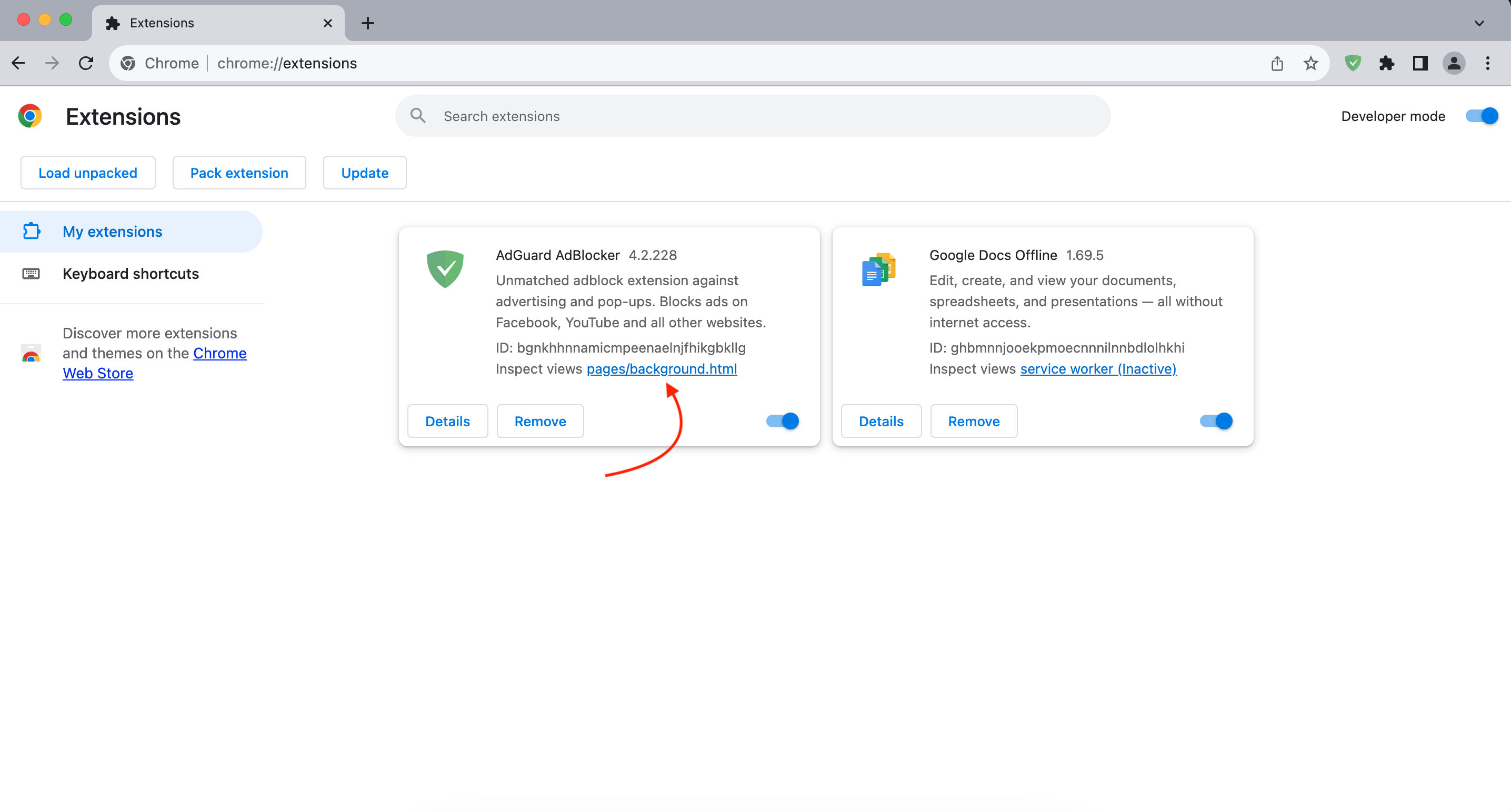The width and height of the screenshot is (1511, 812).
Task: Expand the Chrome Web Store link
Action: [x=97, y=372]
